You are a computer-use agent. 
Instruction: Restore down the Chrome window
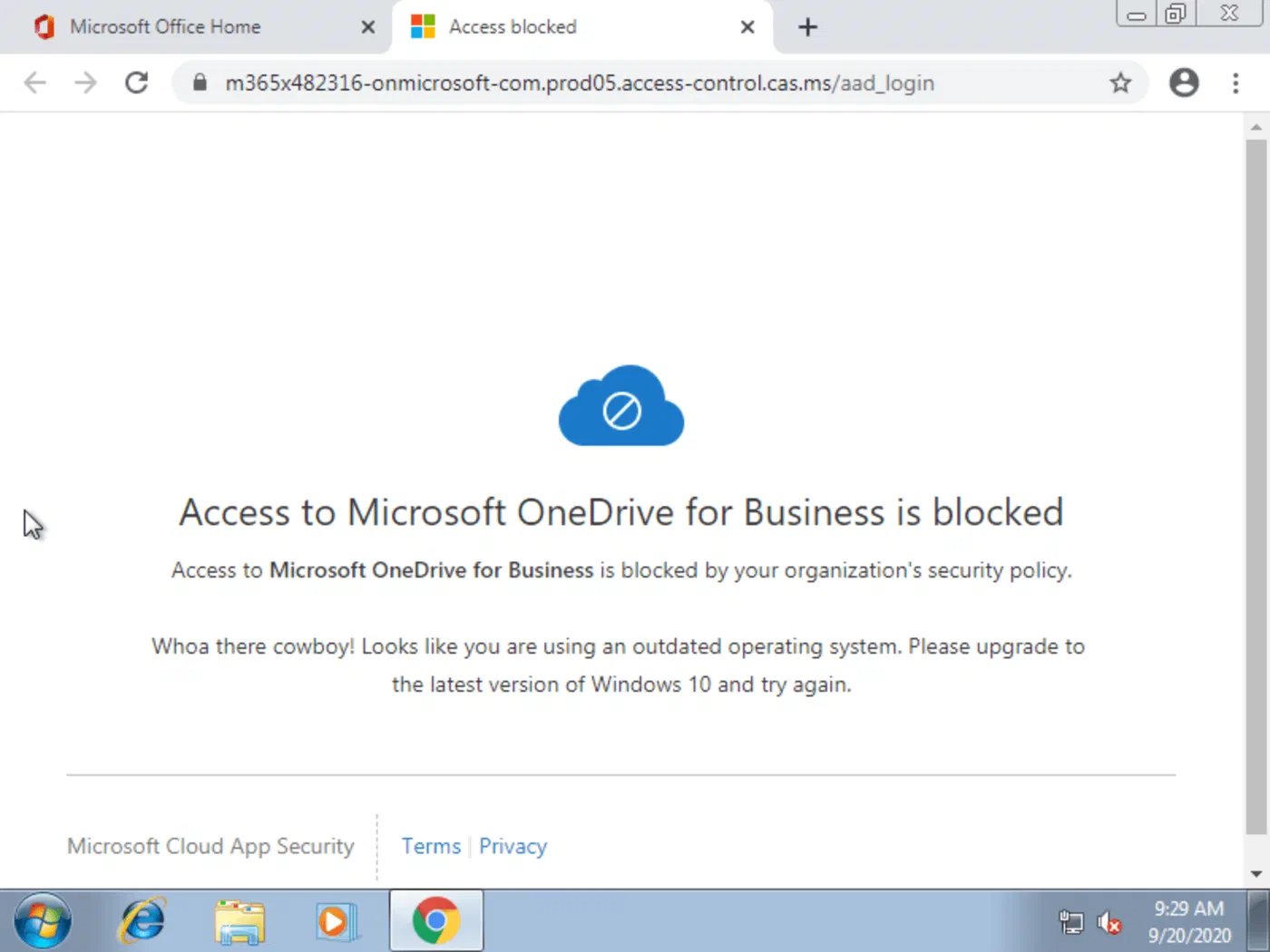coord(1176,14)
